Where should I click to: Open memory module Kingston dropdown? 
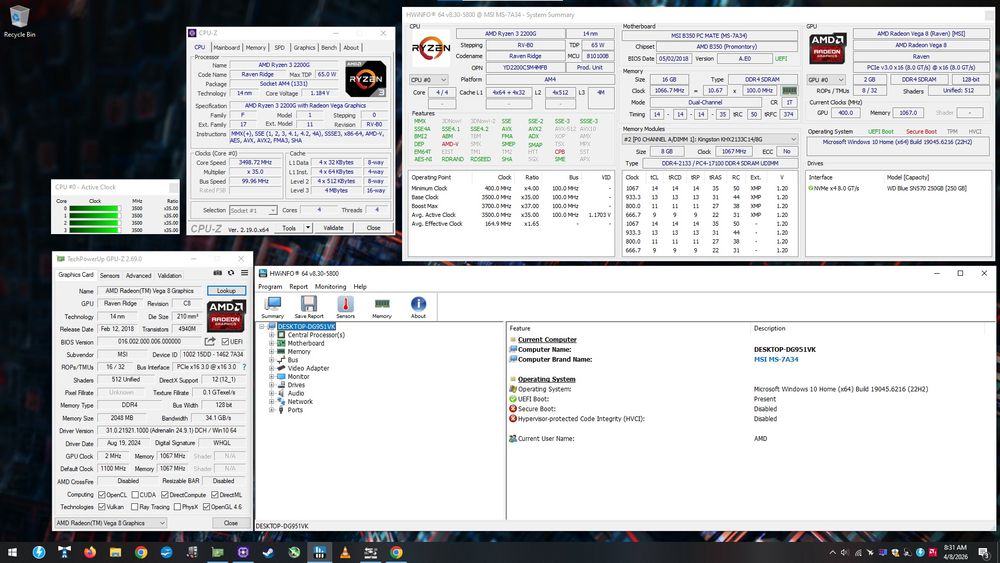point(710,139)
